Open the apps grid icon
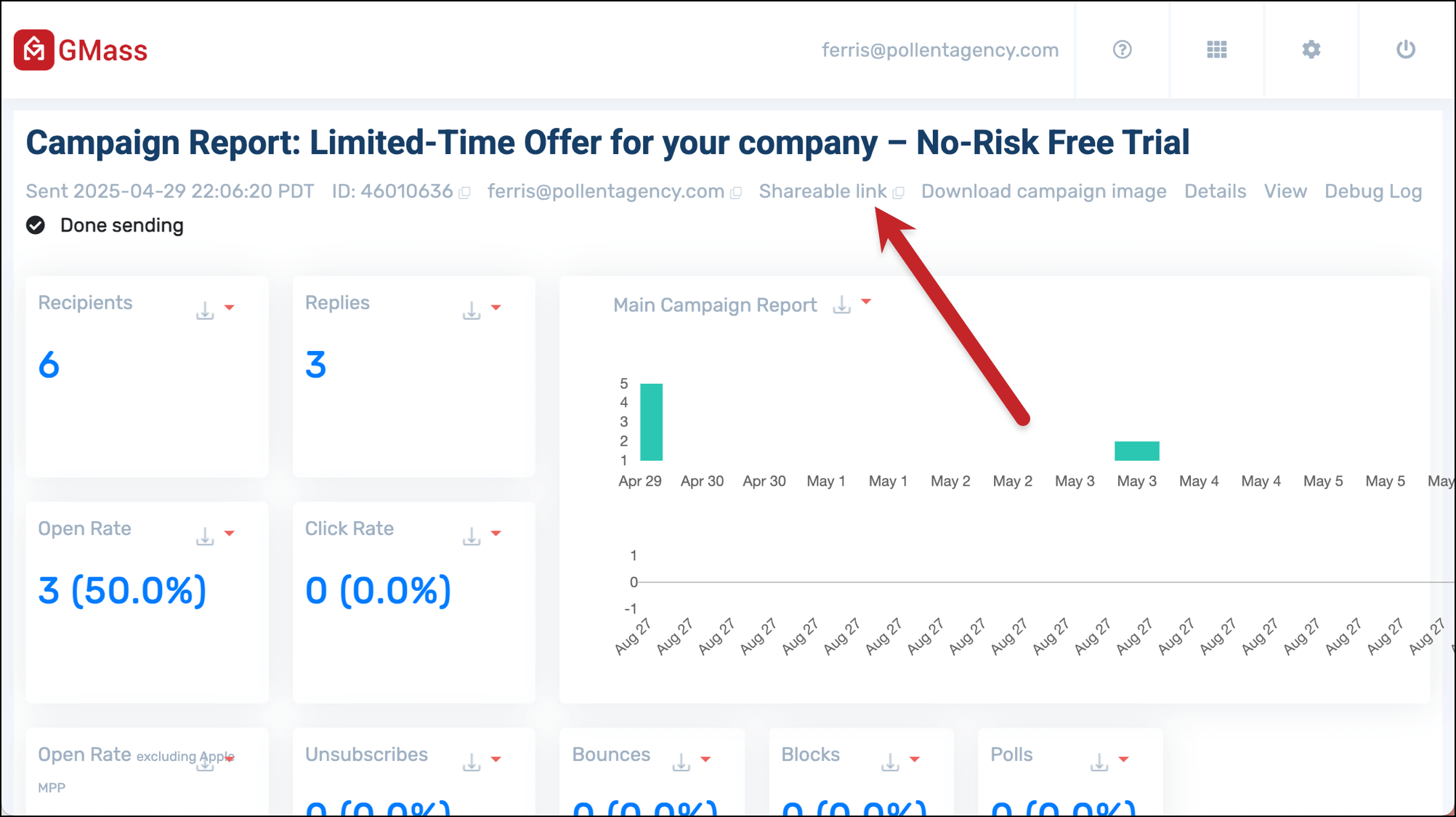Viewport: 1456px width, 817px height. (1216, 49)
